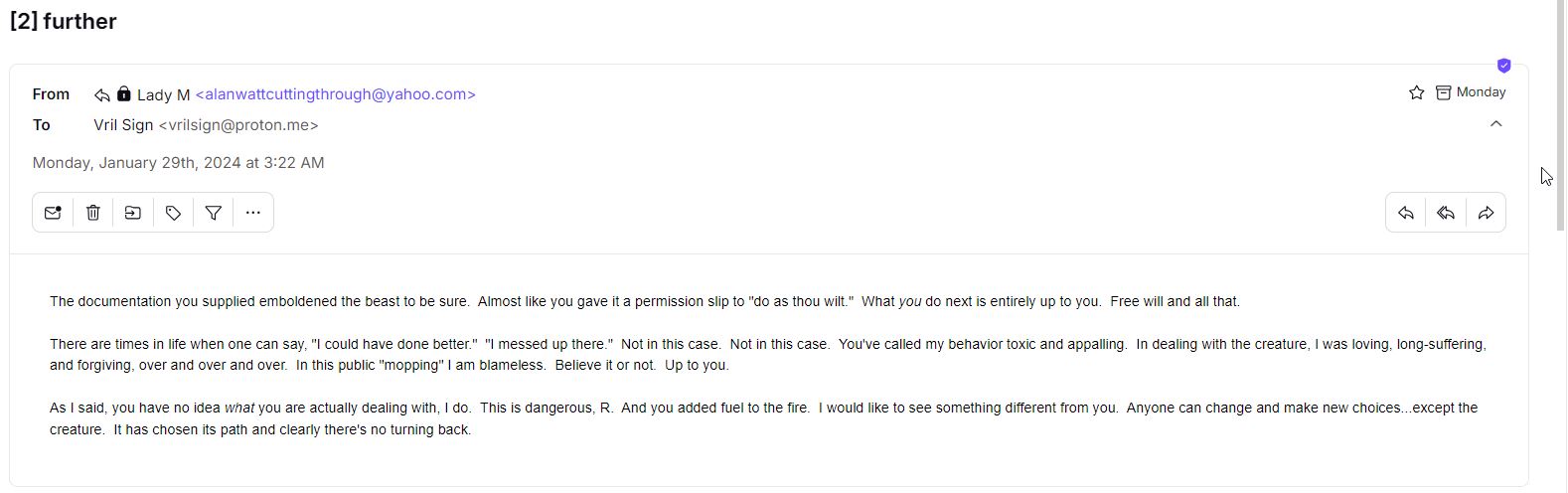Open the Label as tag icon

173,213
